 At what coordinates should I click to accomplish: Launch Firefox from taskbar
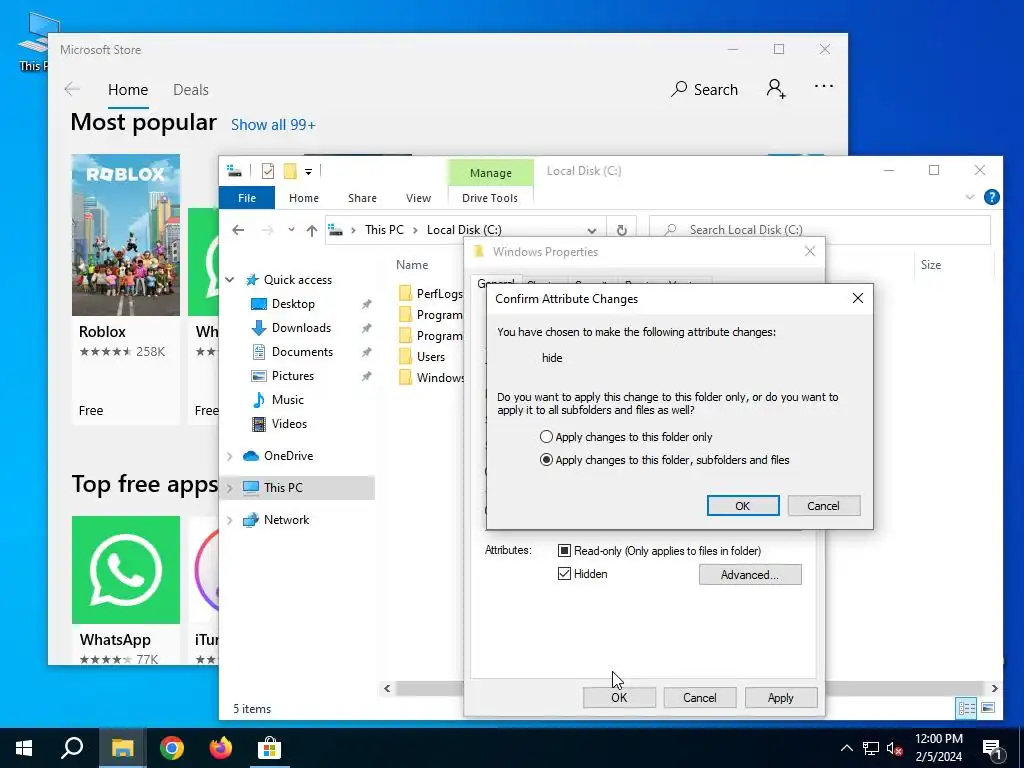221,748
